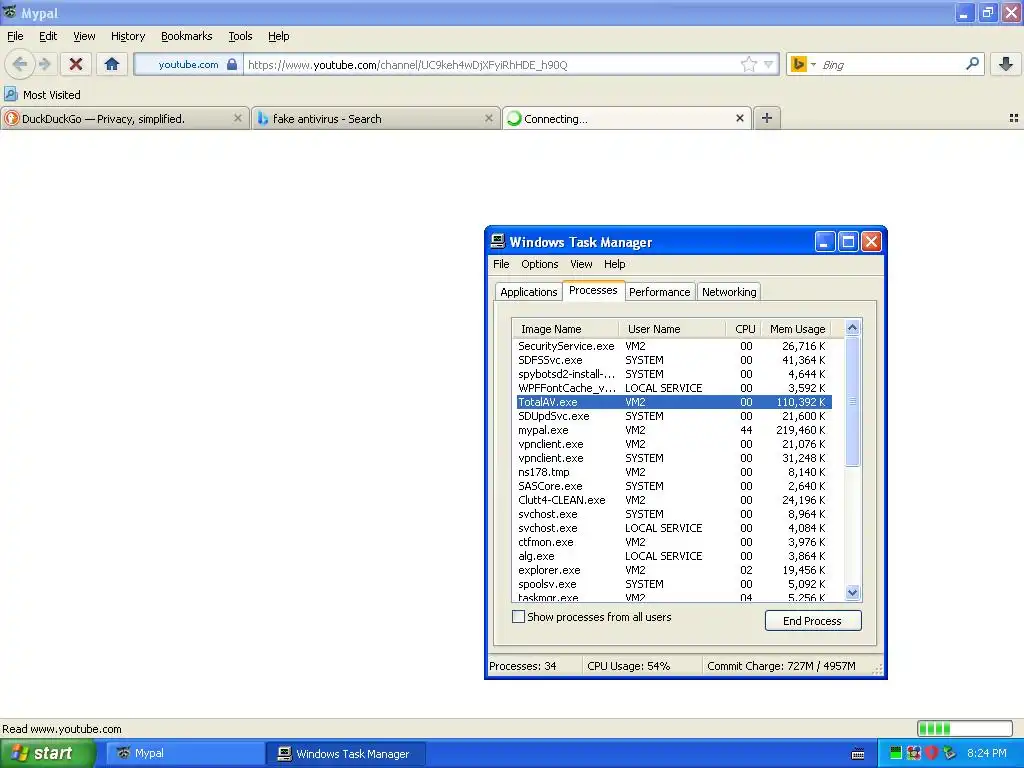The image size is (1024, 768).
Task: Switch to the Applications tab
Action: 528,292
